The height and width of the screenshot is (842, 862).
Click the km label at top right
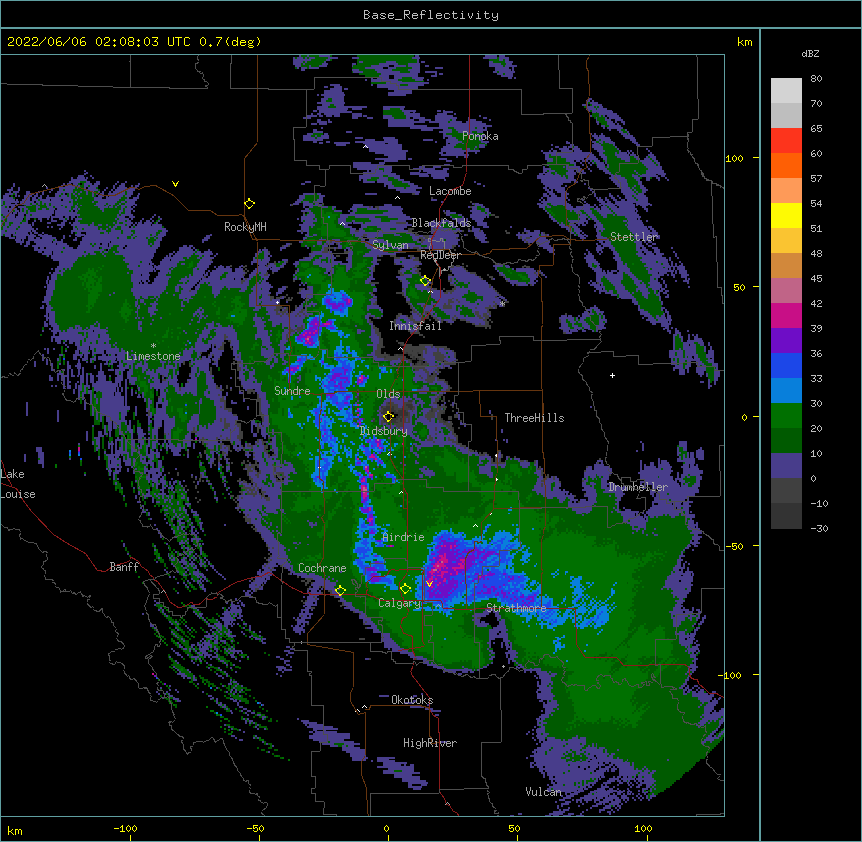tap(744, 42)
